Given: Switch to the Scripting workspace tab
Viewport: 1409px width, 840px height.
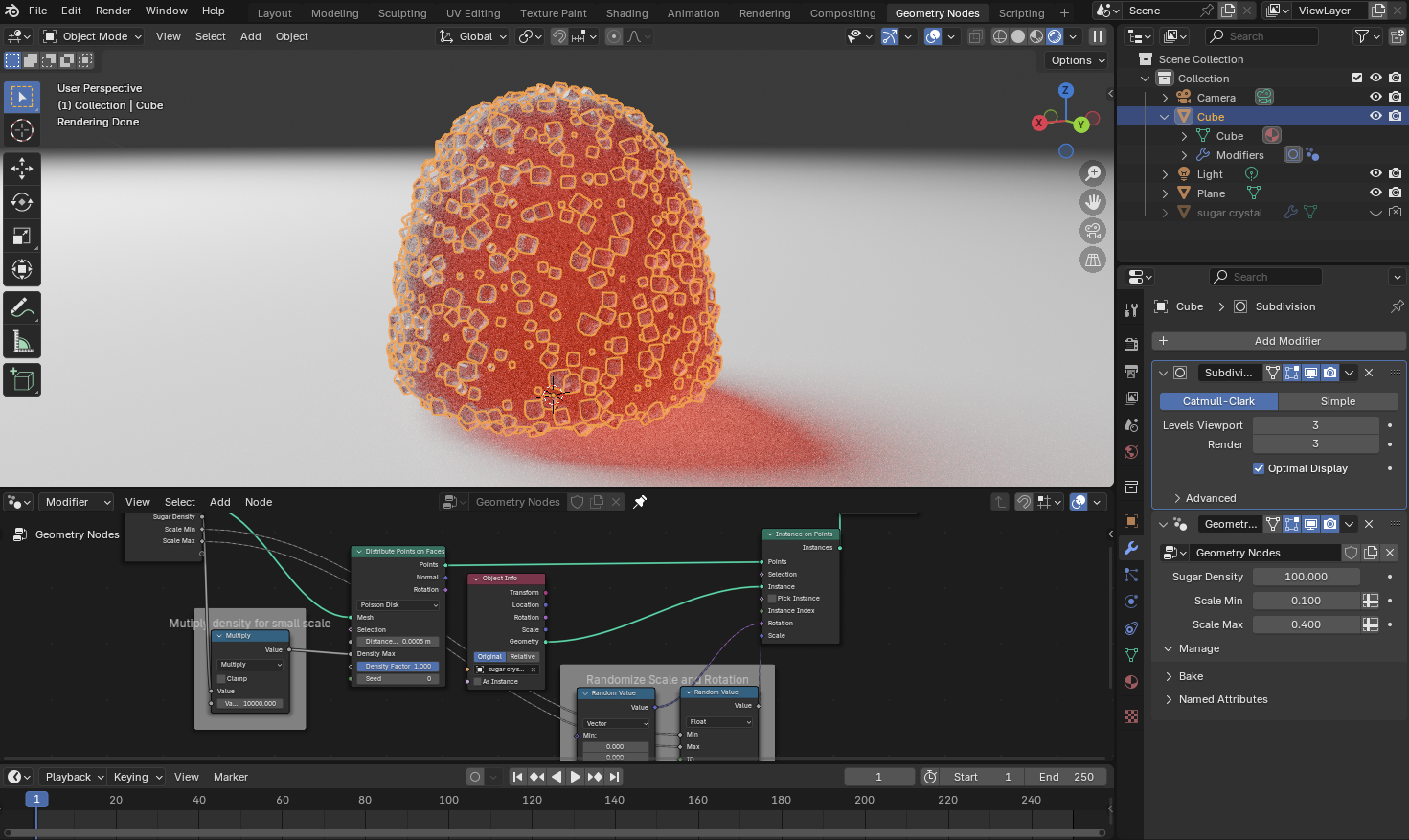Looking at the screenshot, I should tap(1021, 13).
